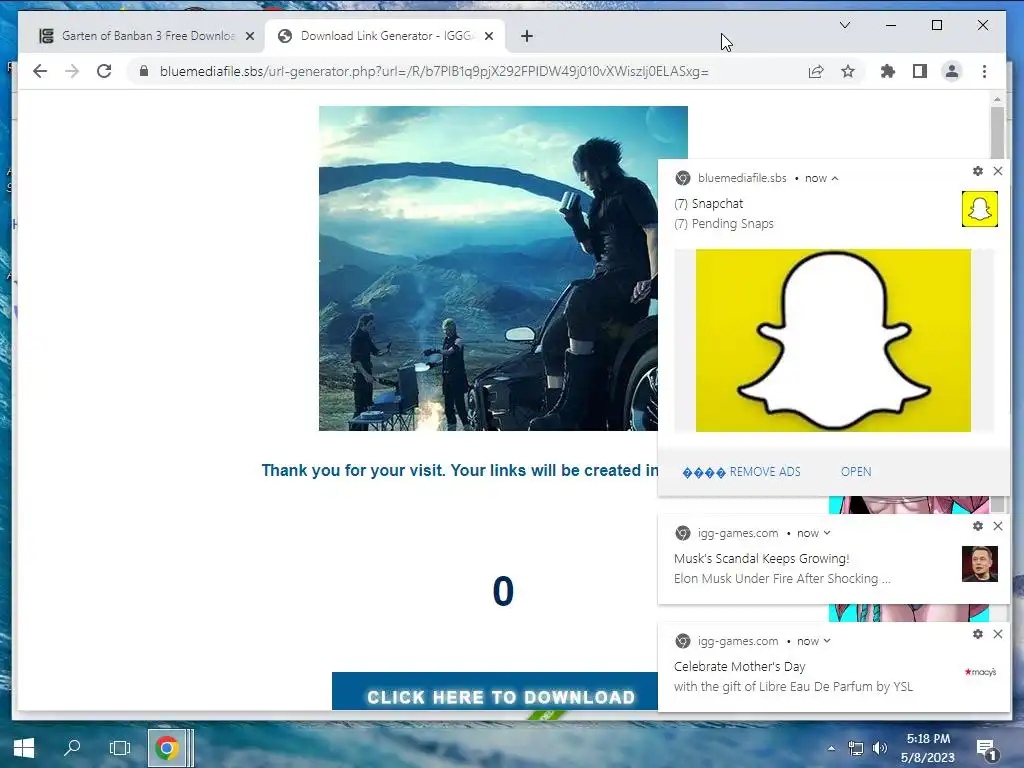Dismiss the Celebrate Mother's Day notification

(x=998, y=634)
